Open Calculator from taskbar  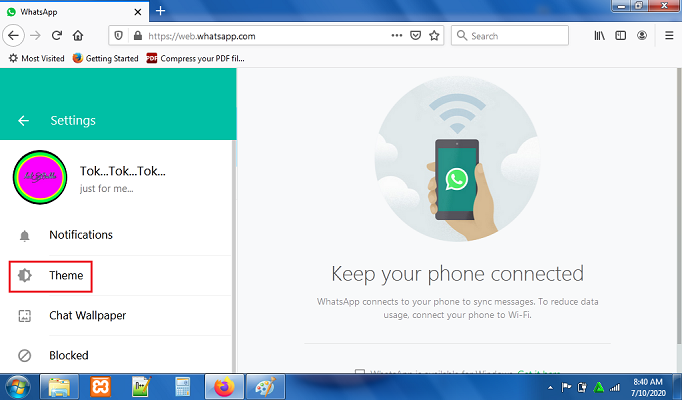tap(183, 387)
